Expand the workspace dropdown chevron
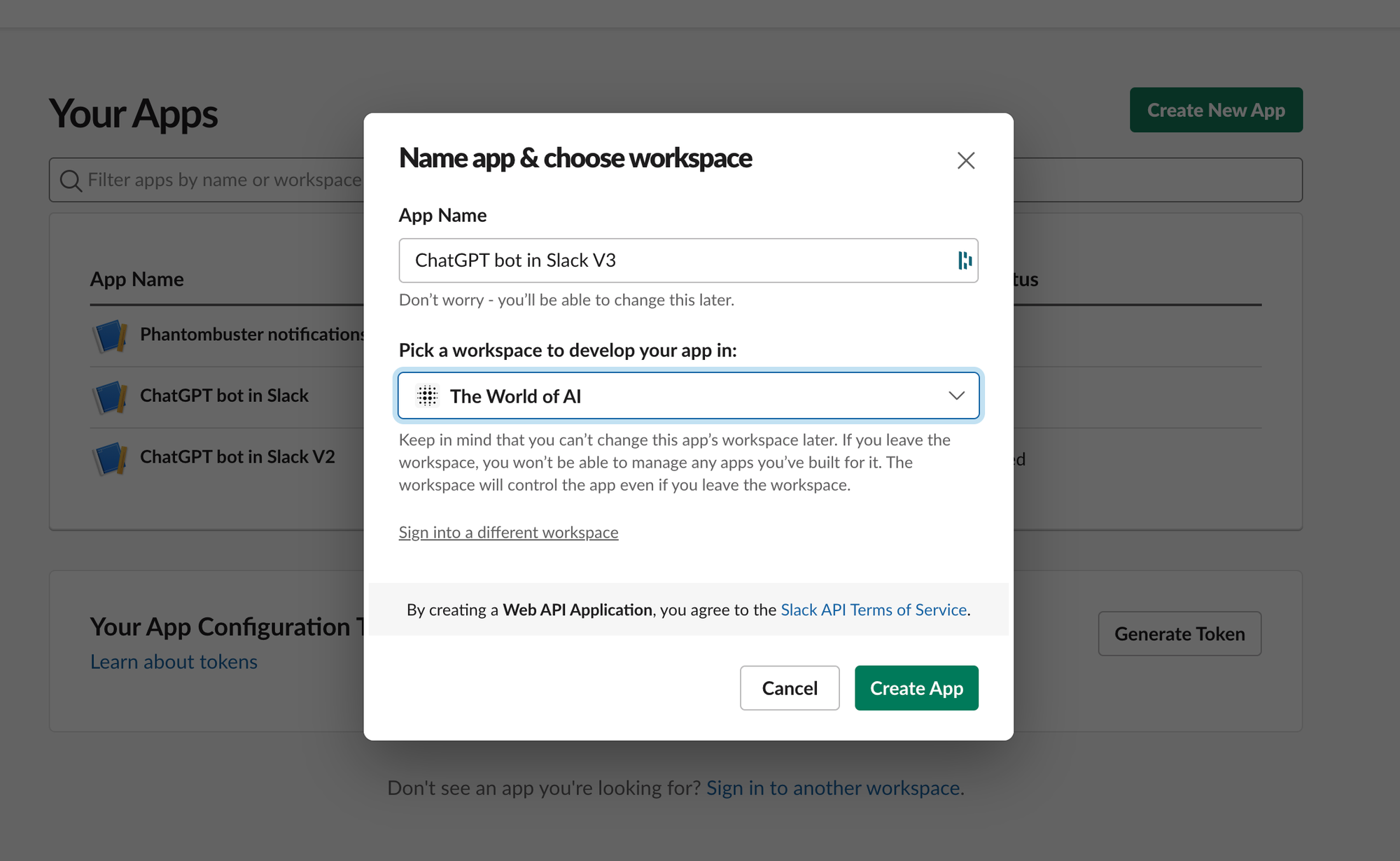Image resolution: width=1400 pixels, height=861 pixels. (x=956, y=395)
